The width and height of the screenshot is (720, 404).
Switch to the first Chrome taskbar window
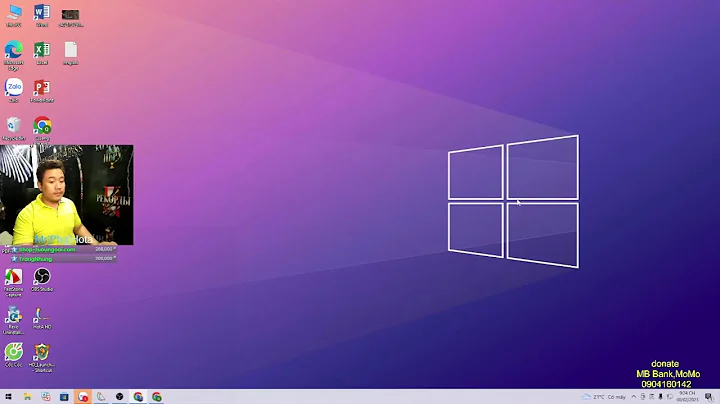[138, 397]
